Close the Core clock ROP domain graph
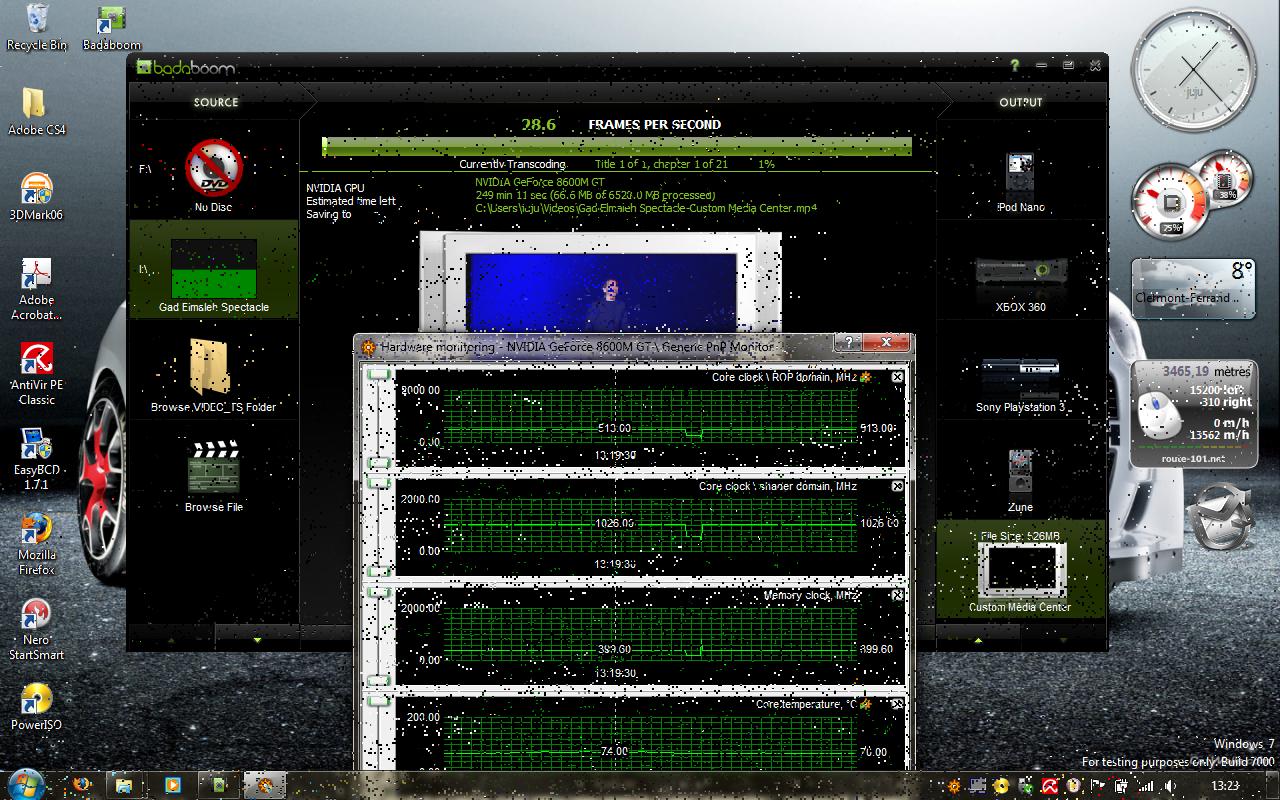 897,377
